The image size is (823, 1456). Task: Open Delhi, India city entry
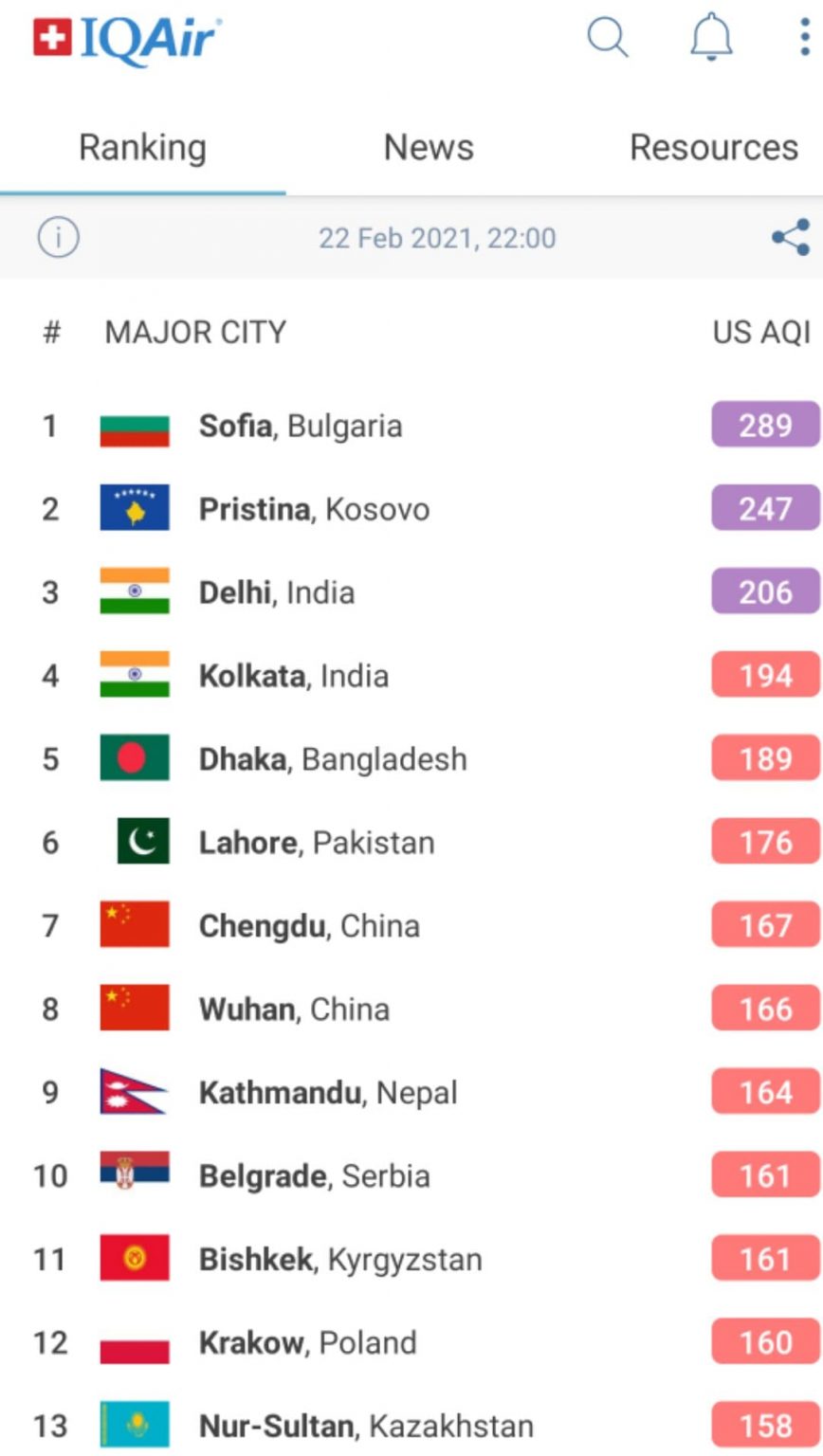(276, 592)
